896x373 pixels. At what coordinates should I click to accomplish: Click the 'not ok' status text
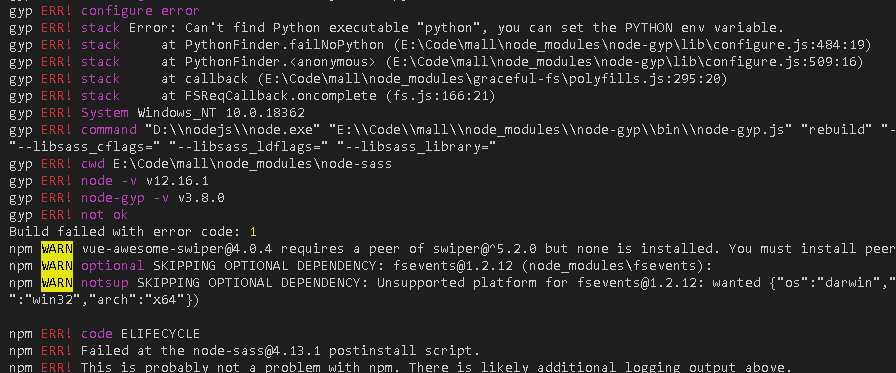pyautogui.click(x=104, y=215)
